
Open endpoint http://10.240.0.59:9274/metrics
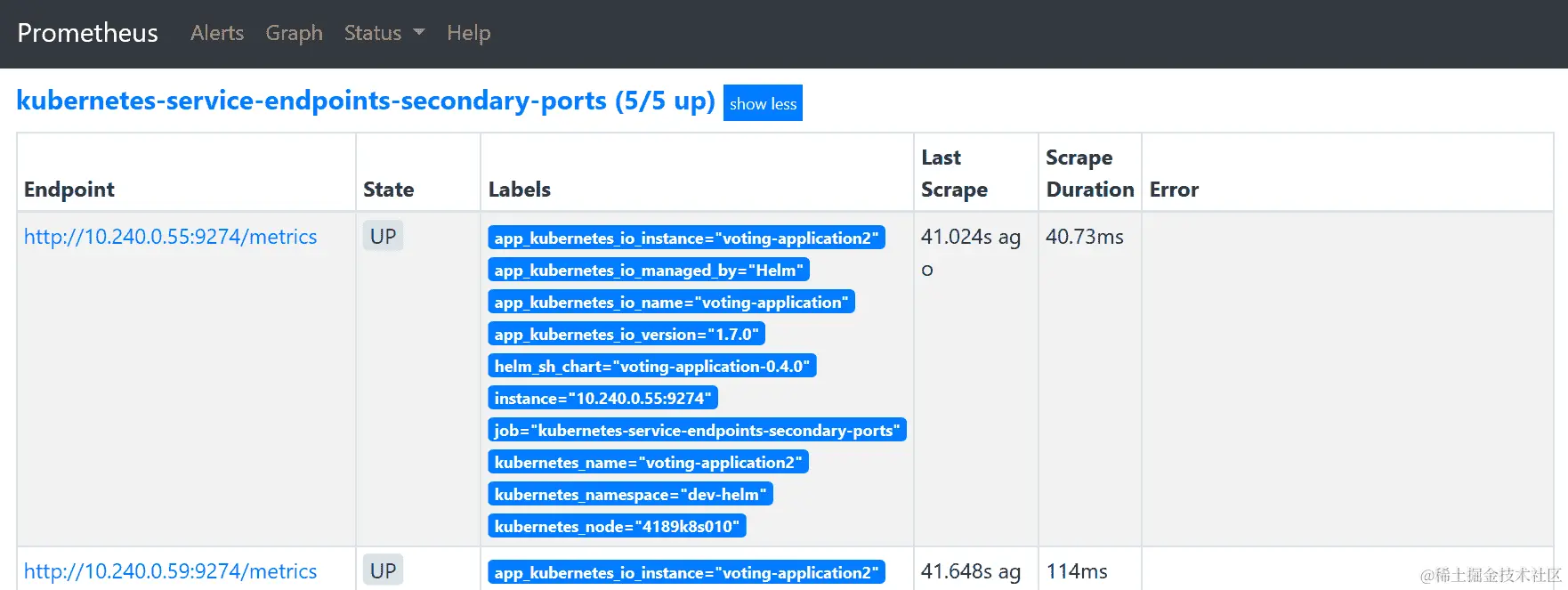pos(171,571)
